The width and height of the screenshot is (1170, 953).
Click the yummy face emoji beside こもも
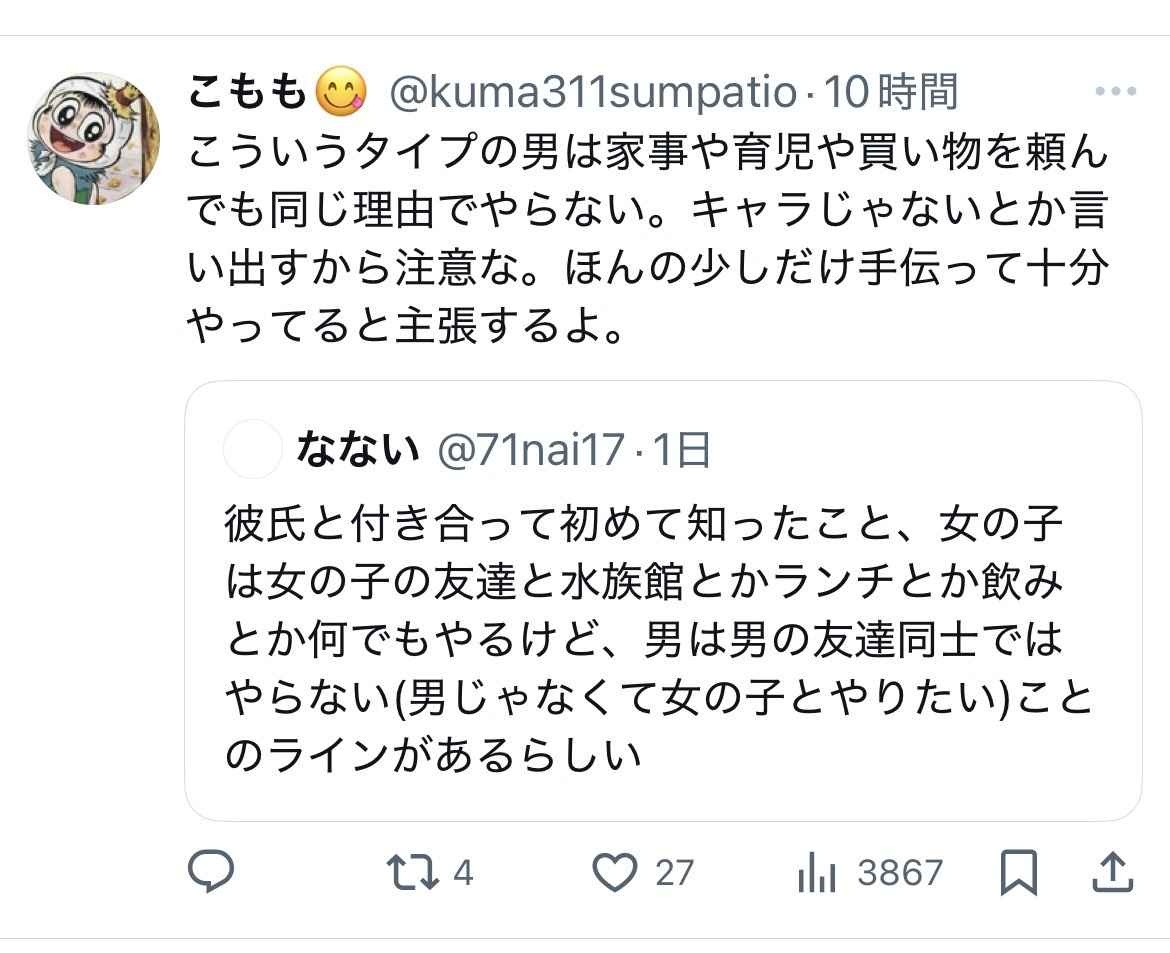click(x=340, y=93)
